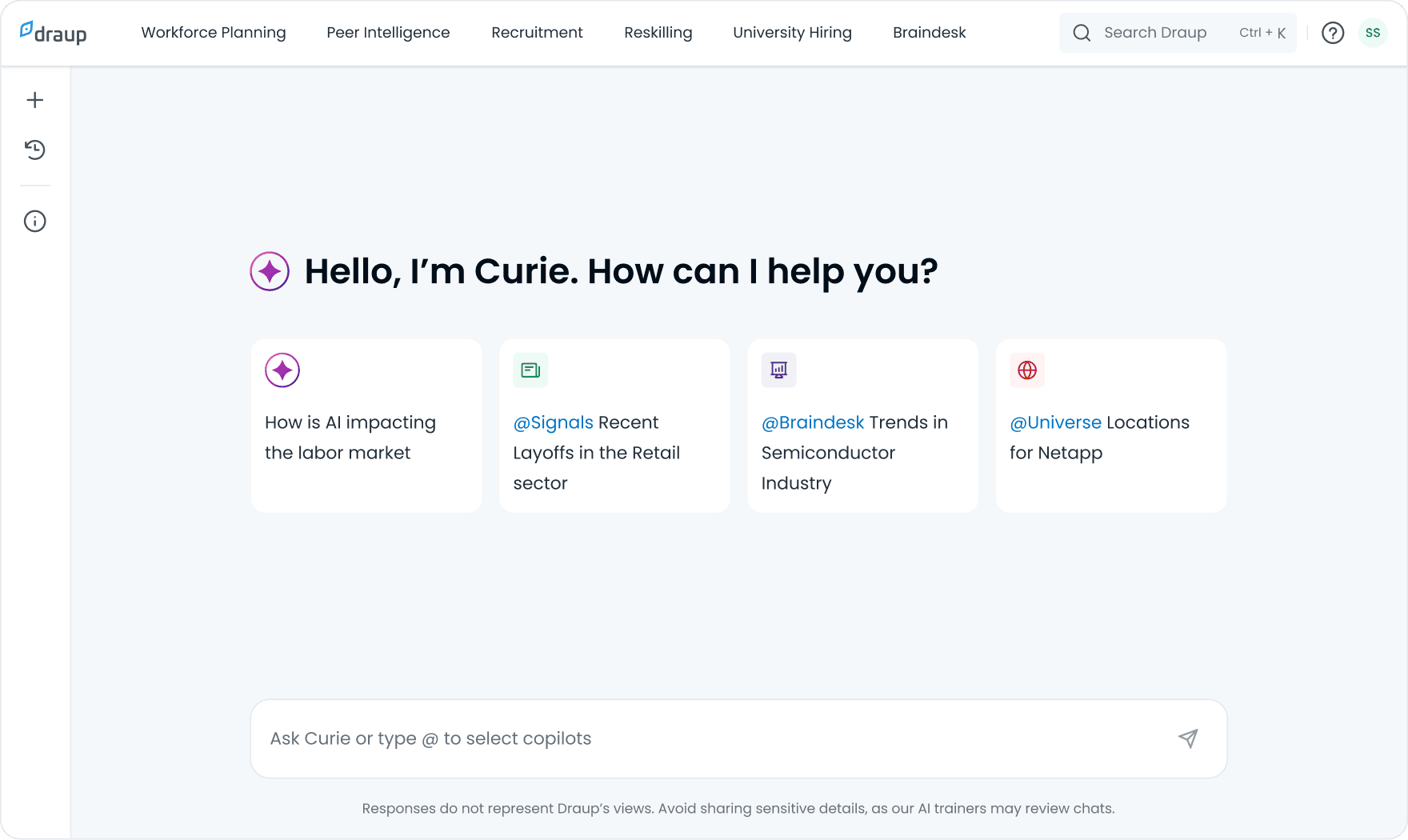Select 'Locations for Netapp' suggestion card
The image size is (1408, 840).
pyautogui.click(x=1111, y=426)
